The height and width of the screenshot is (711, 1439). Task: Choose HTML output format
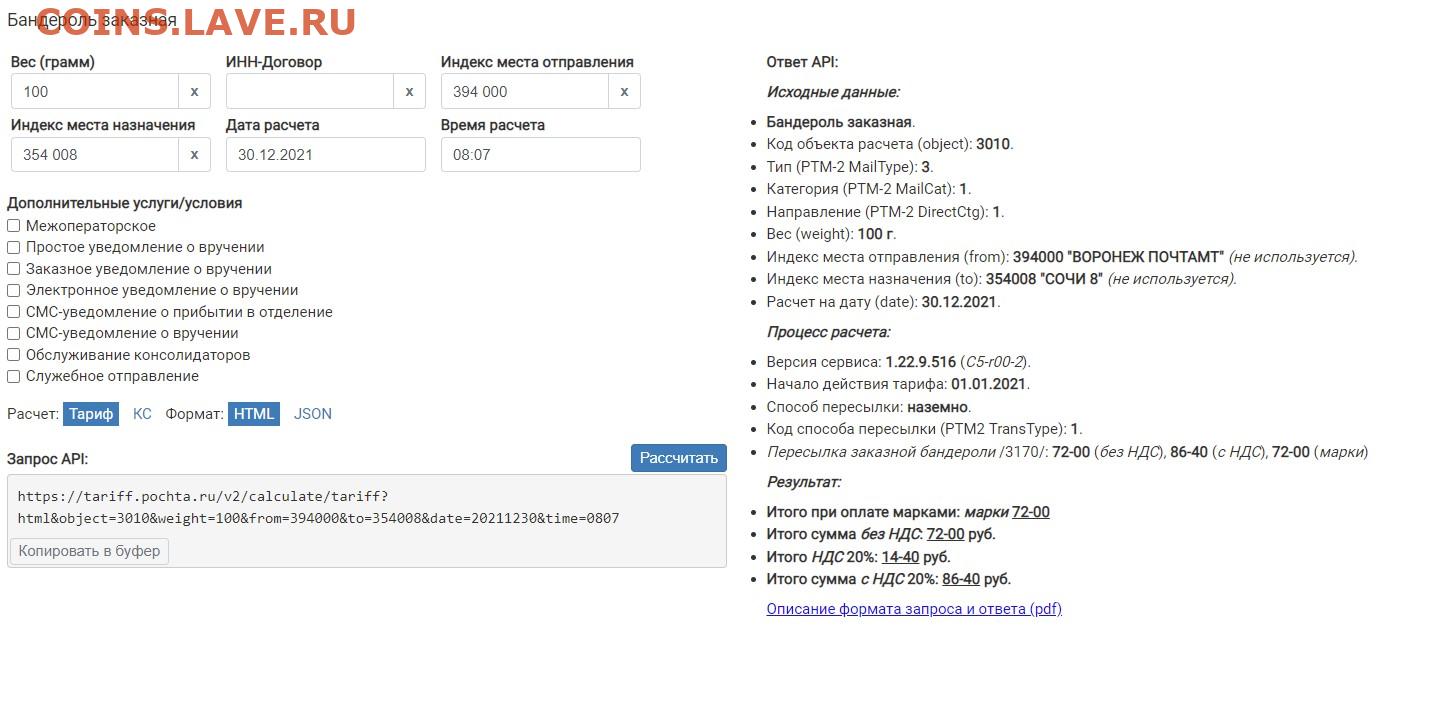pyautogui.click(x=254, y=414)
